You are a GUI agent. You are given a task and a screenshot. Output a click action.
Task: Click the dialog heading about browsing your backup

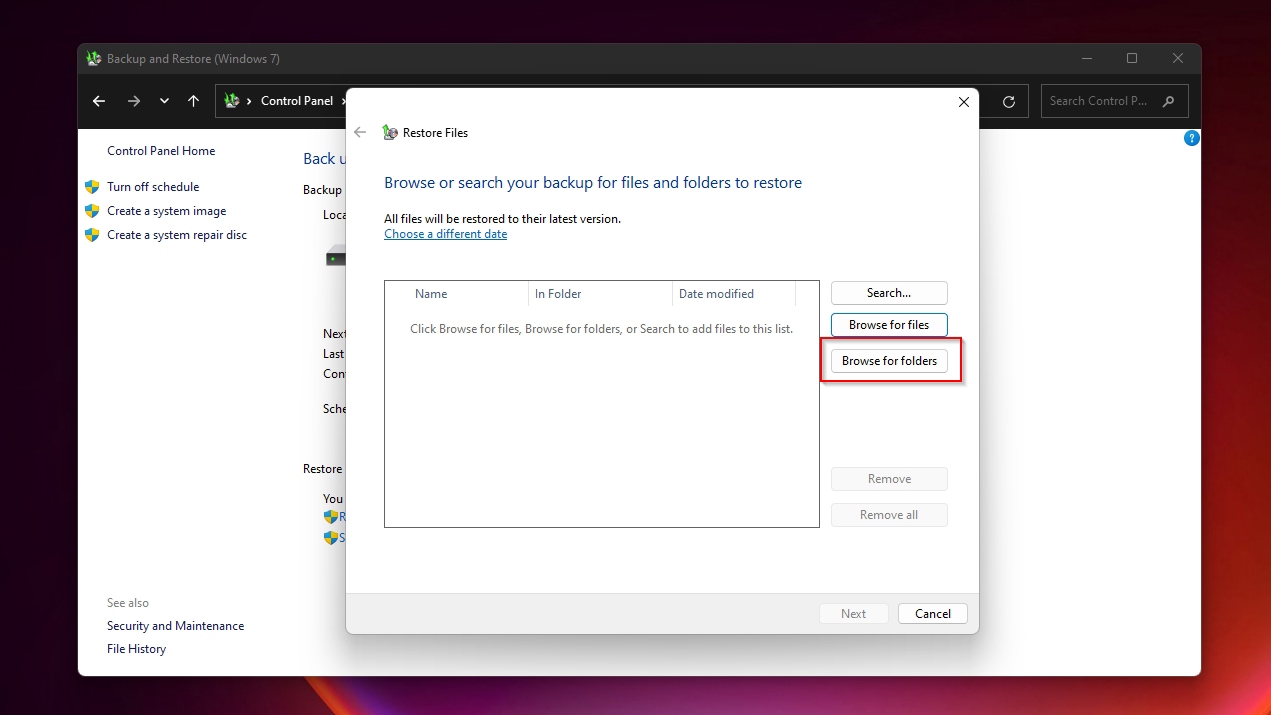[593, 183]
